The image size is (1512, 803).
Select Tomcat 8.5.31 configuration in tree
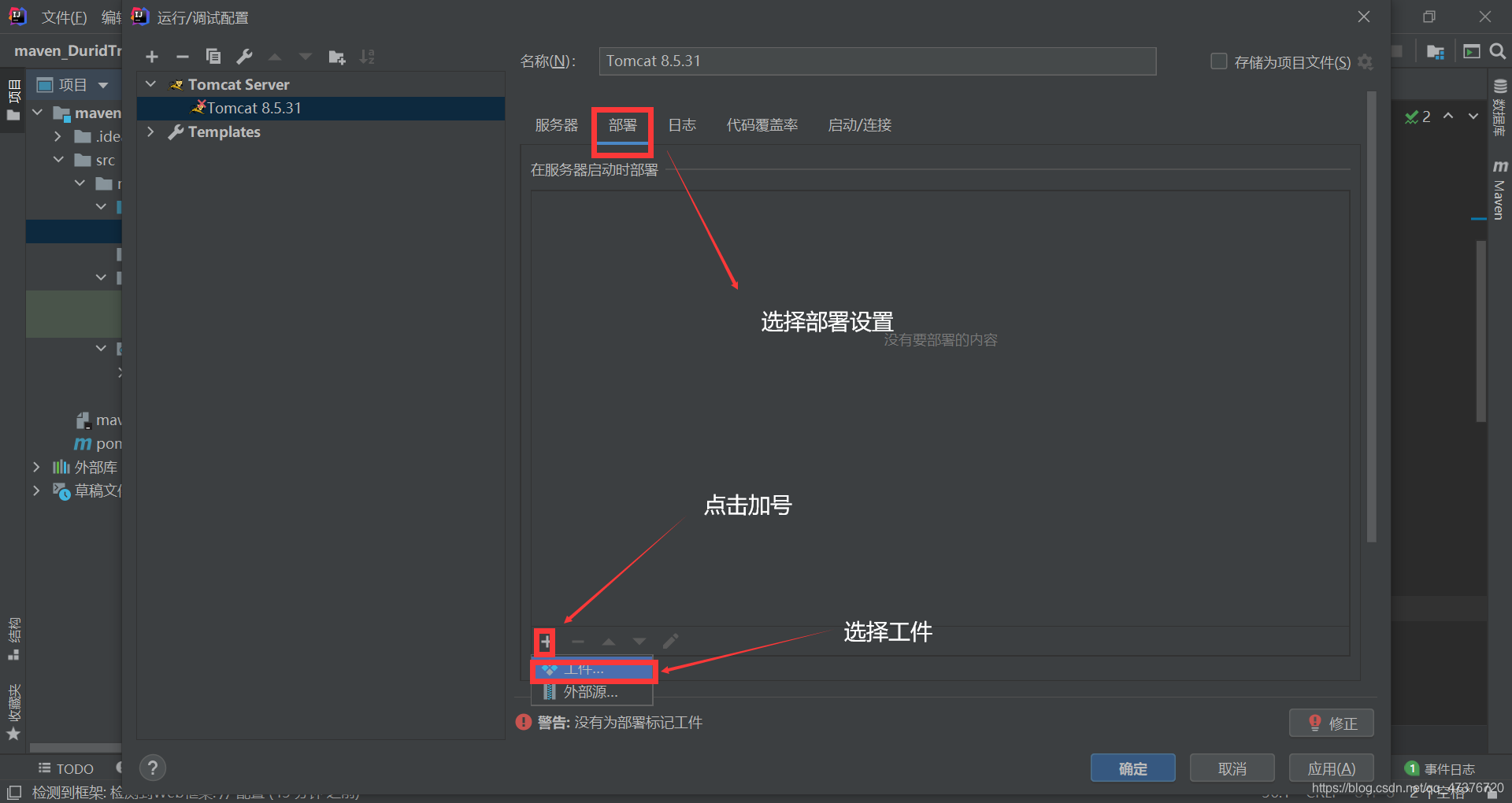tap(321, 108)
